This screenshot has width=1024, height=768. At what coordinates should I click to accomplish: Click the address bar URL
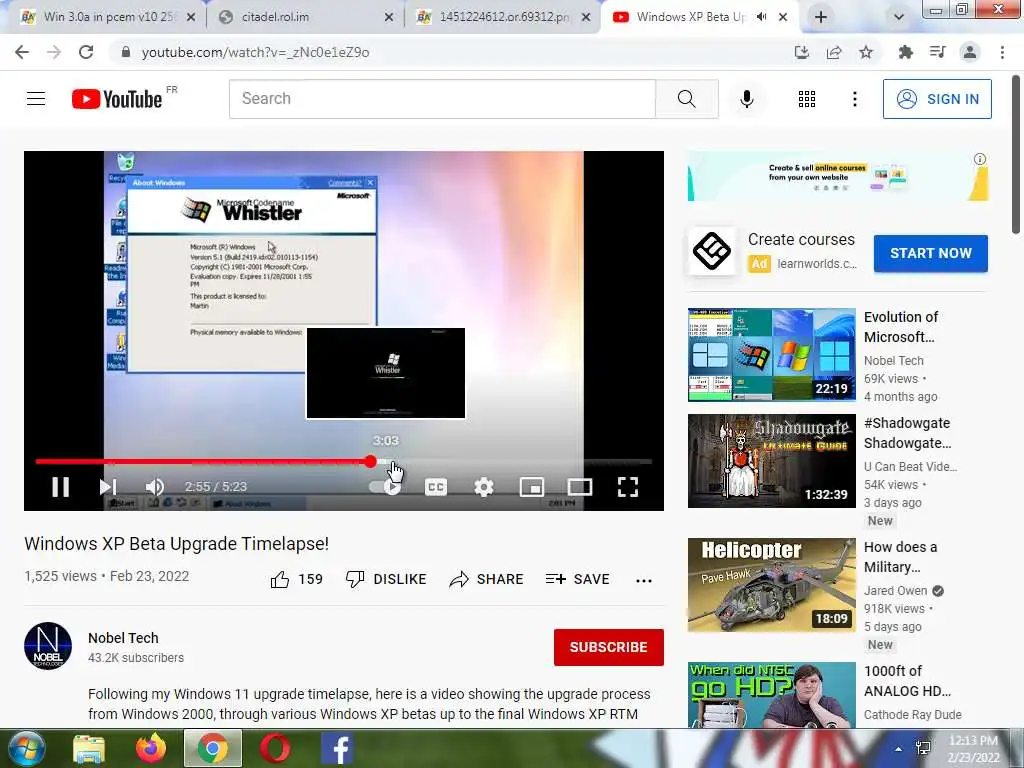pos(255,52)
